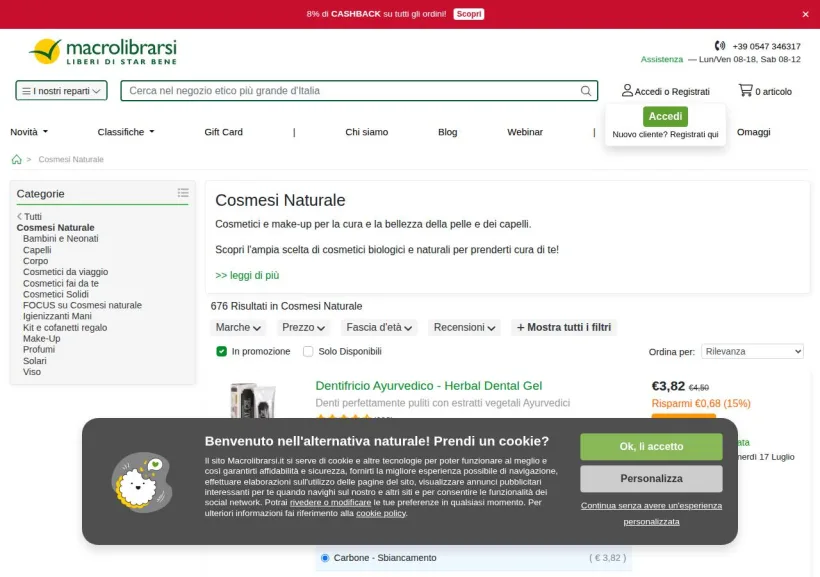The image size is (820, 577).
Task: Expand the Recensioni filter
Action: tap(464, 327)
